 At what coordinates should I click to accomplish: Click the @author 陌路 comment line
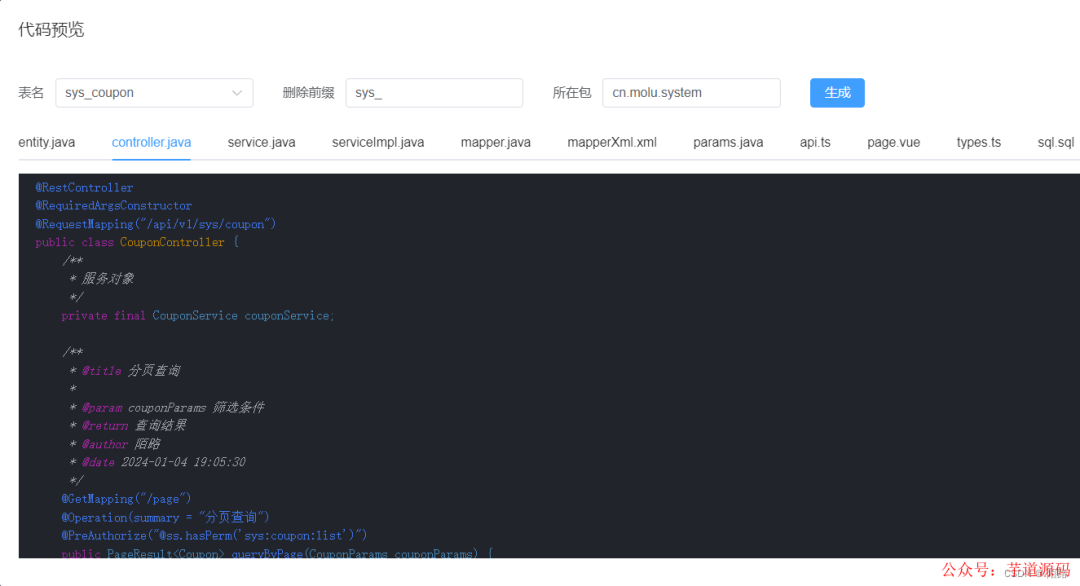click(115, 444)
